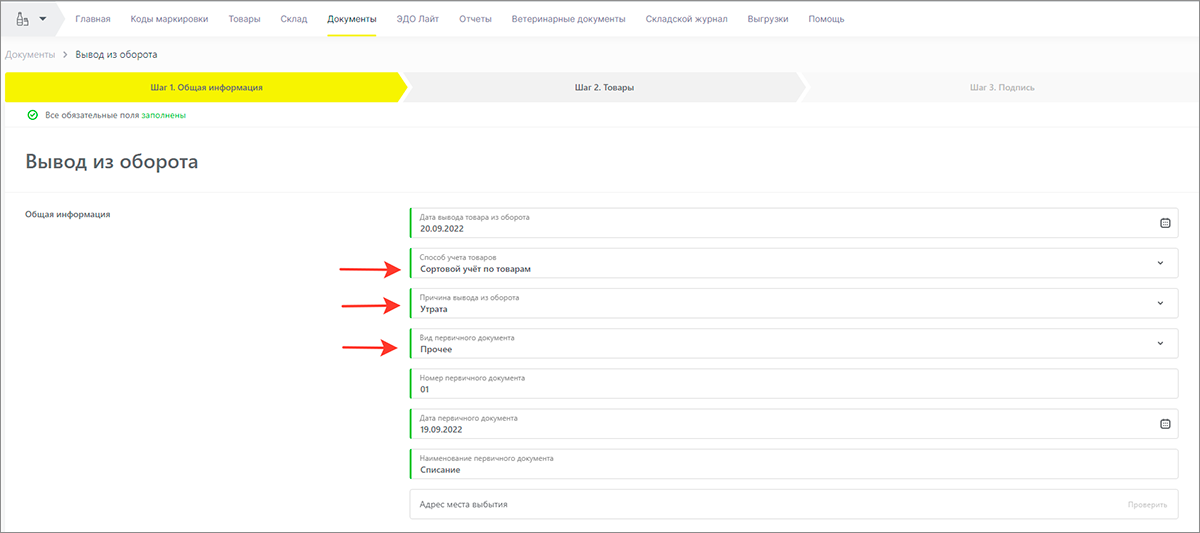Click Номер первичного документа field
The height and width of the screenshot is (533, 1200).
pyautogui.click(x=794, y=384)
